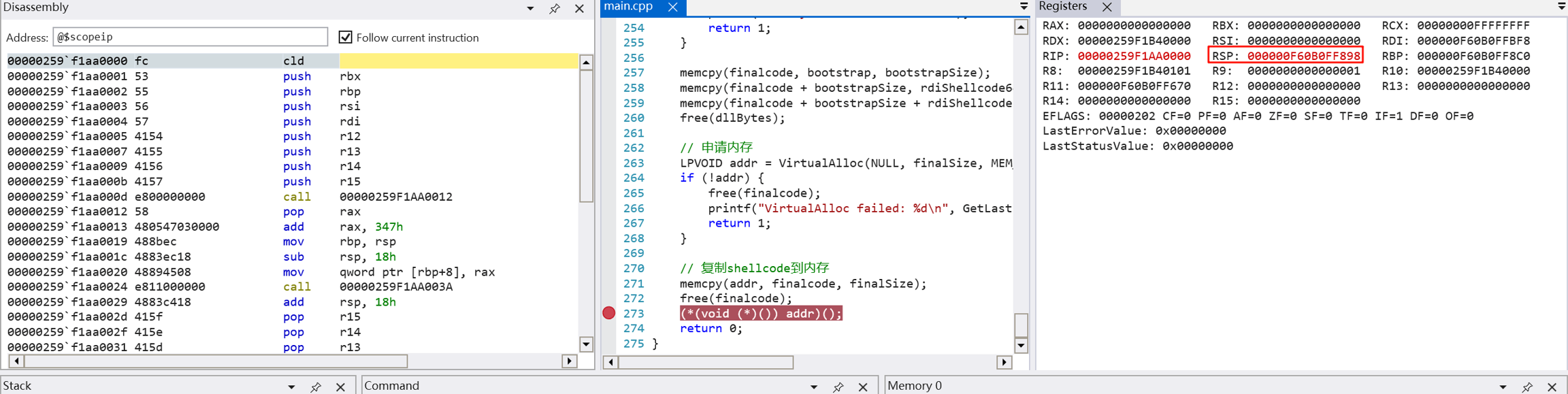
Task: Click the Address input field
Action: (x=190, y=37)
